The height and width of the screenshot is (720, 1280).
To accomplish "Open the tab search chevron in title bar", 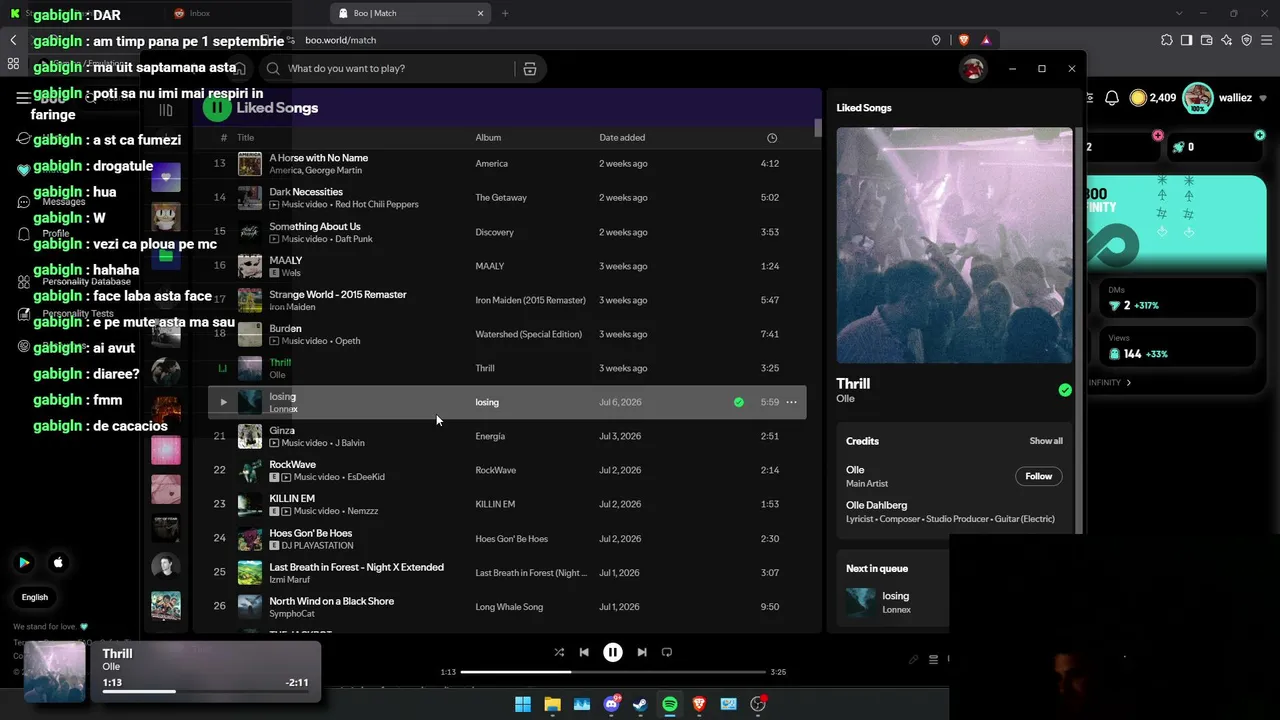I will pyautogui.click(x=1179, y=13).
